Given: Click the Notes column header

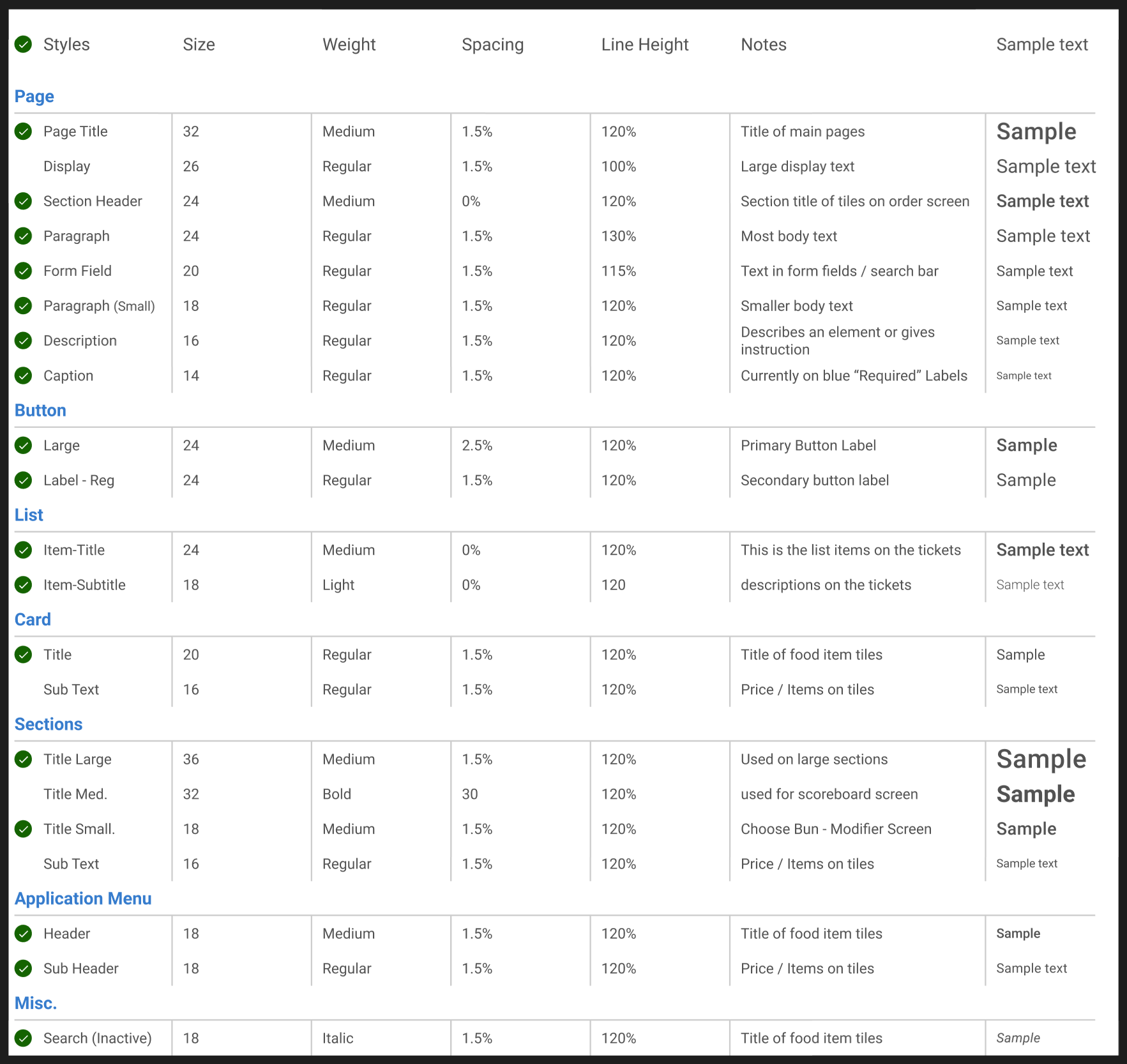Looking at the screenshot, I should (764, 44).
